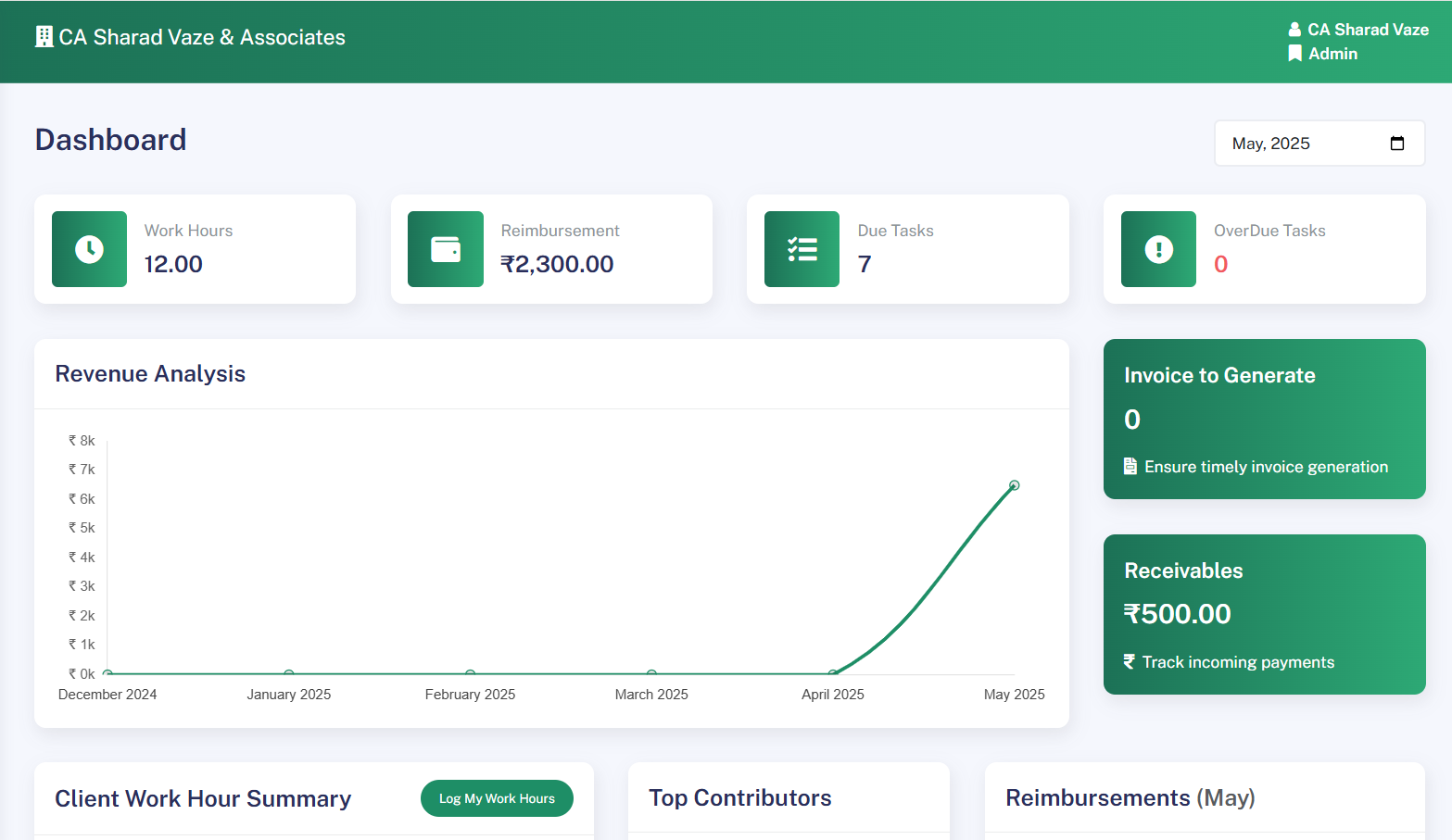Select the May 2025 revenue data point

point(1015,485)
